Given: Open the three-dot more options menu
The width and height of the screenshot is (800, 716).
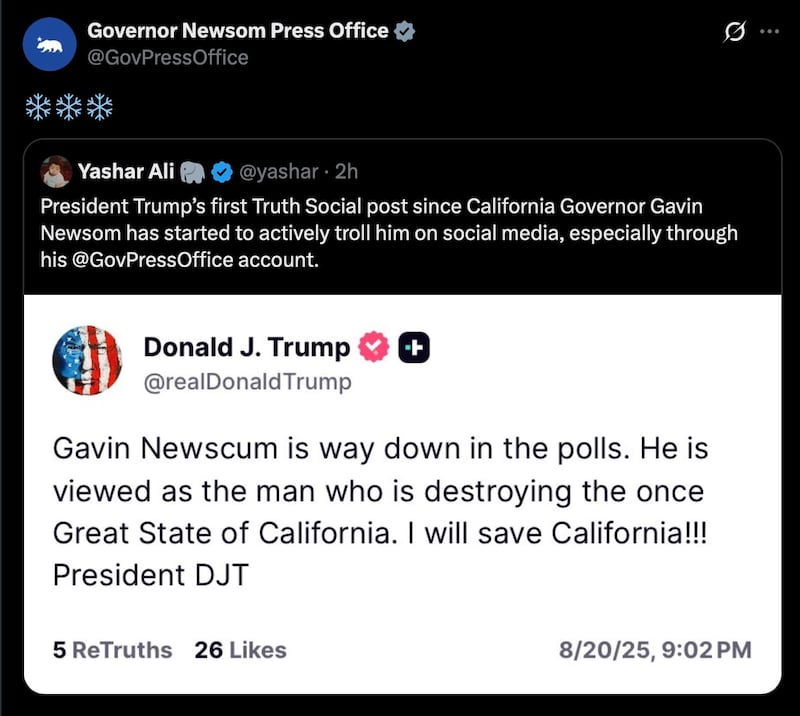Looking at the screenshot, I should (x=768, y=31).
